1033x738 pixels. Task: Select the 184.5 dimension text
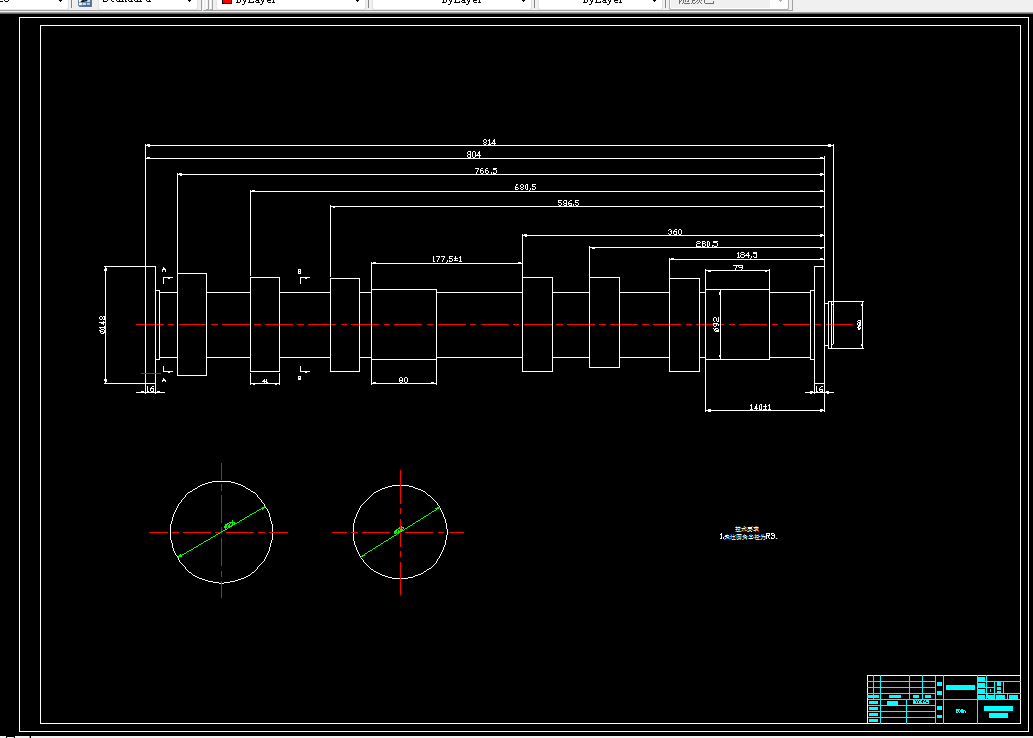tap(746, 255)
